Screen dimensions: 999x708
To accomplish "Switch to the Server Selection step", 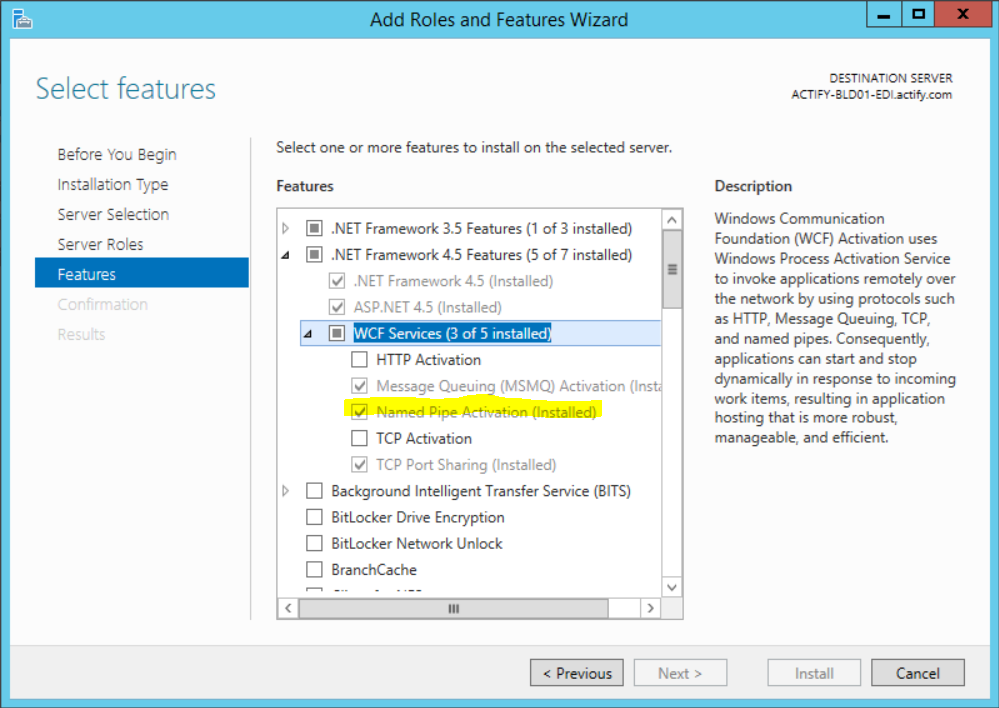I will click(113, 214).
